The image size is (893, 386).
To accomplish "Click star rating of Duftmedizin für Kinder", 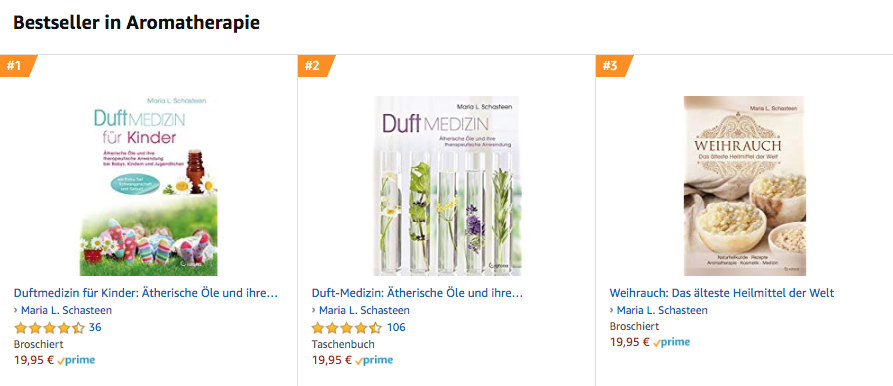I will point(50,328).
